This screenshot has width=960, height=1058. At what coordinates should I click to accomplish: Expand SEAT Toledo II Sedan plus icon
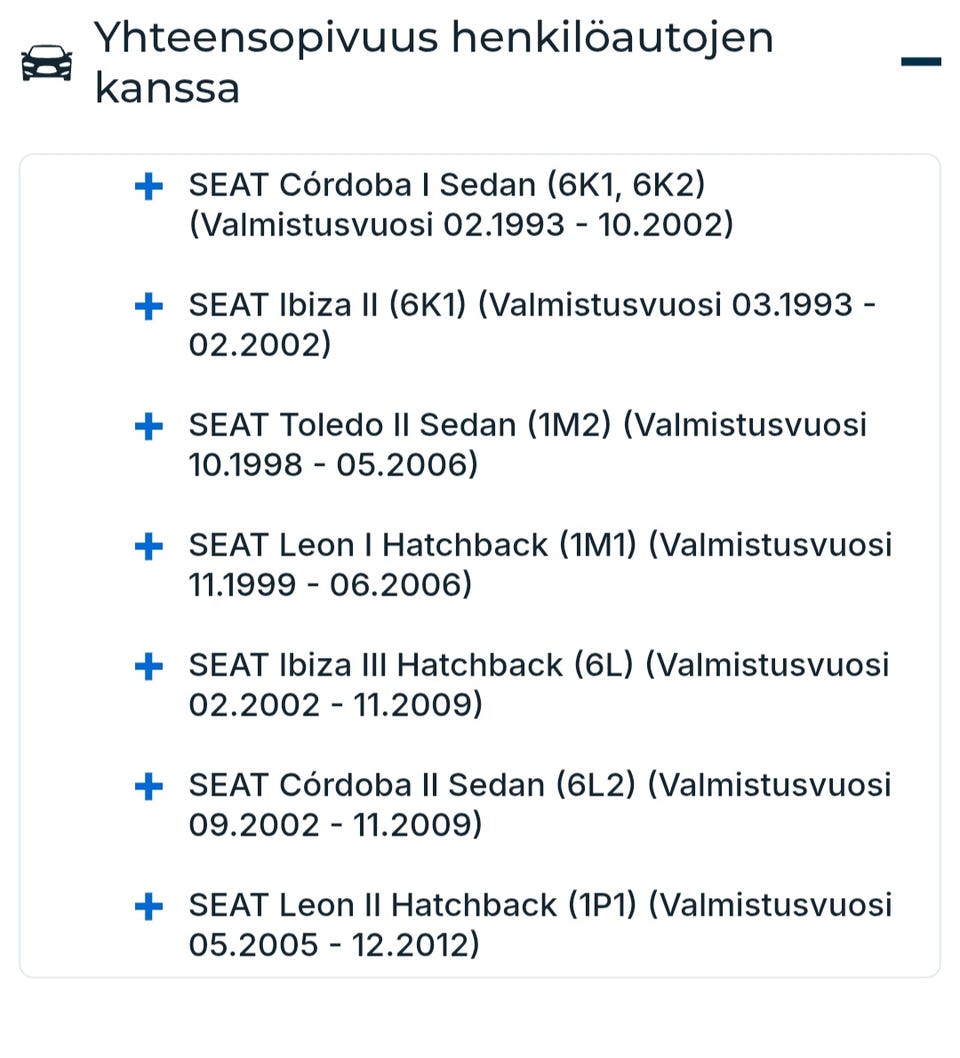click(148, 426)
